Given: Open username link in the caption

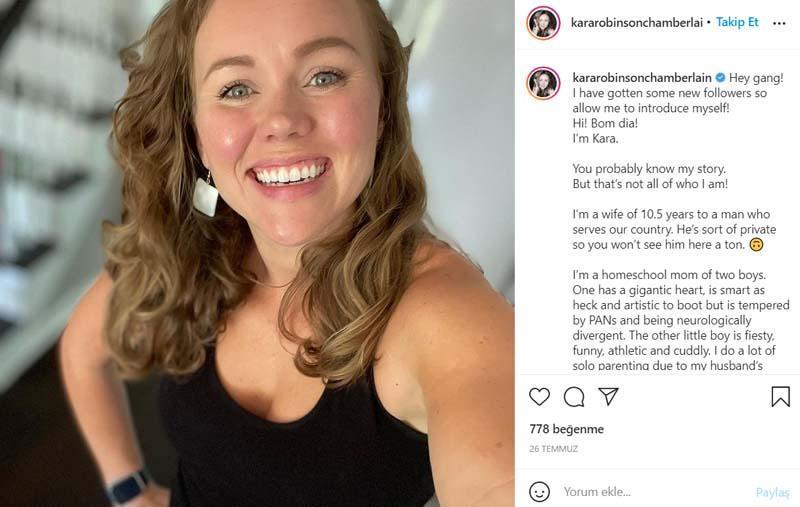Looking at the screenshot, I should [640, 77].
